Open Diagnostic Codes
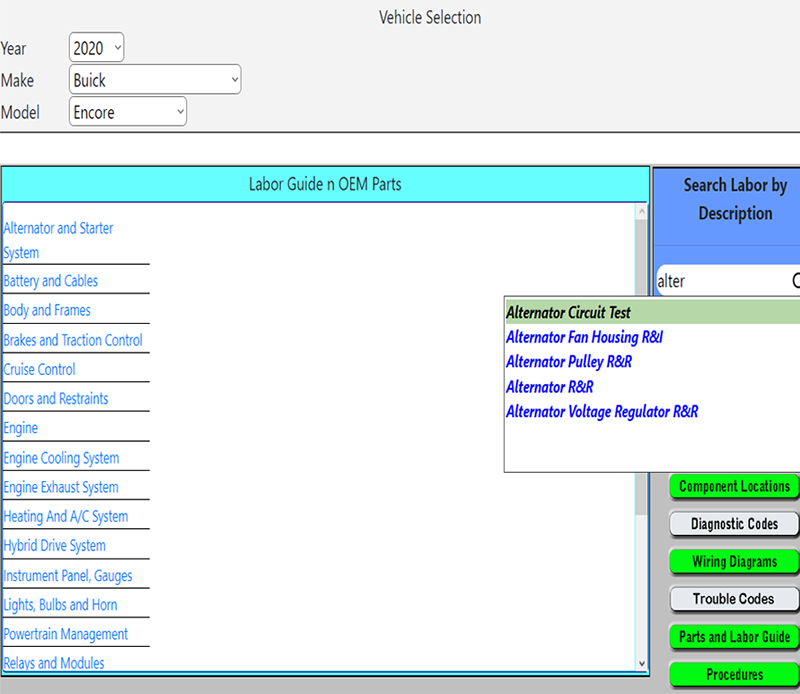Image resolution: width=800 pixels, height=694 pixels. [x=734, y=524]
